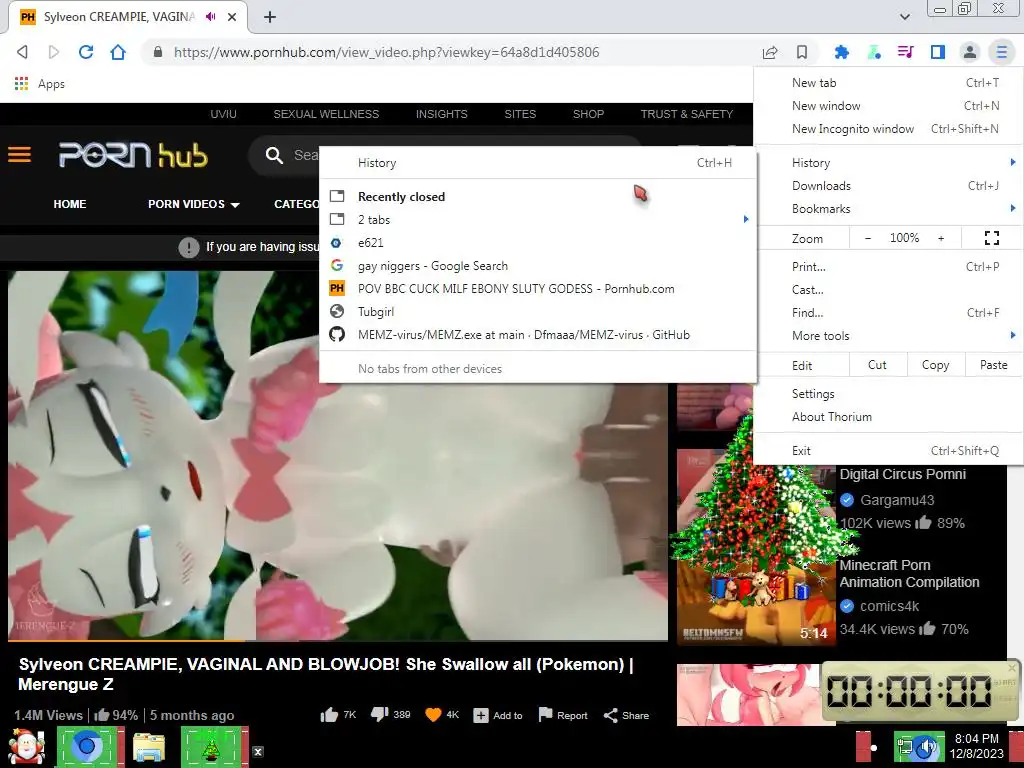The height and width of the screenshot is (768, 1024).
Task: Switch to the Christmas tree app on taskbar
Action: 211,748
